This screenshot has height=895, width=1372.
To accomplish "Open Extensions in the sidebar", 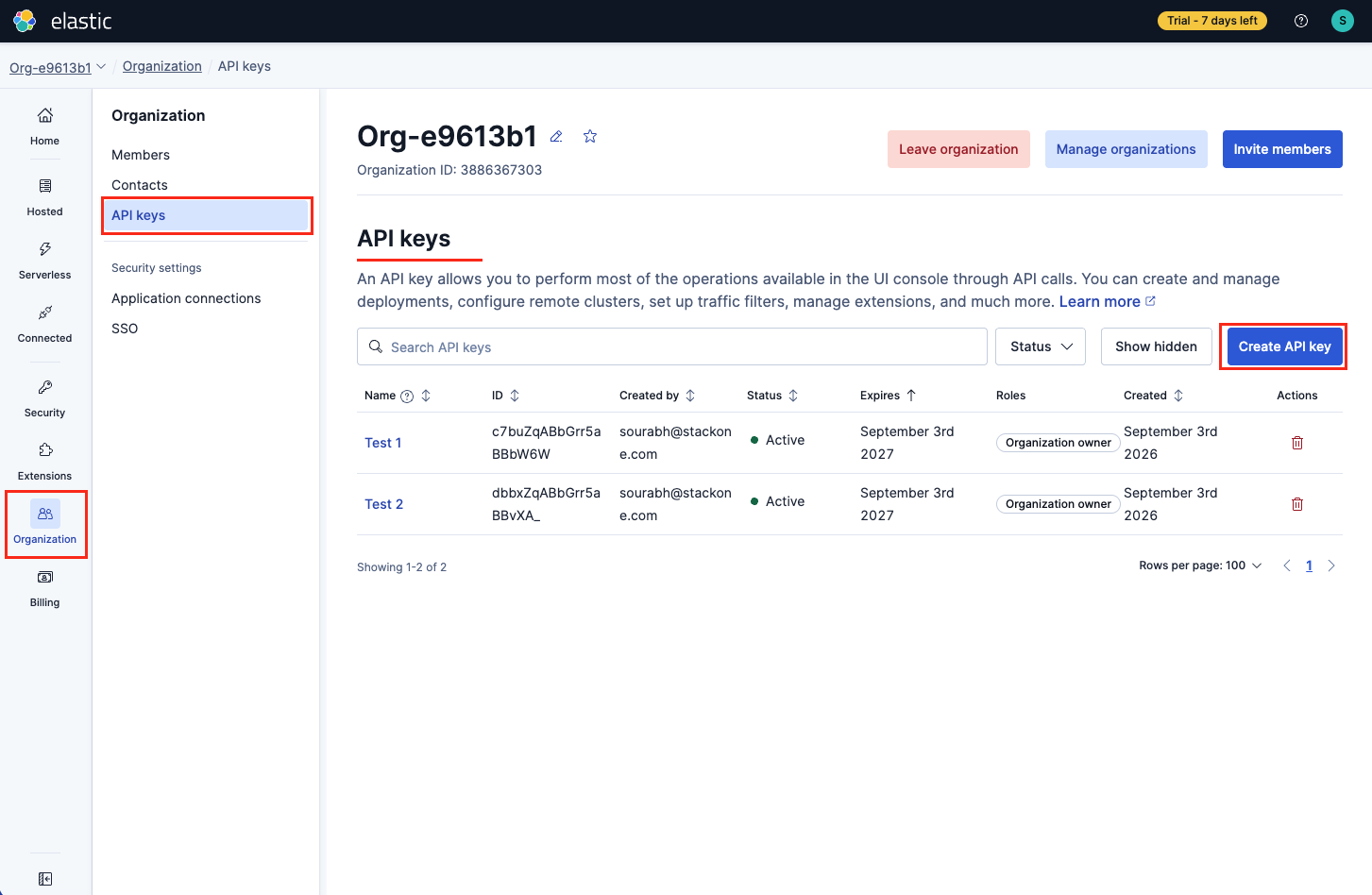I will coord(44,462).
